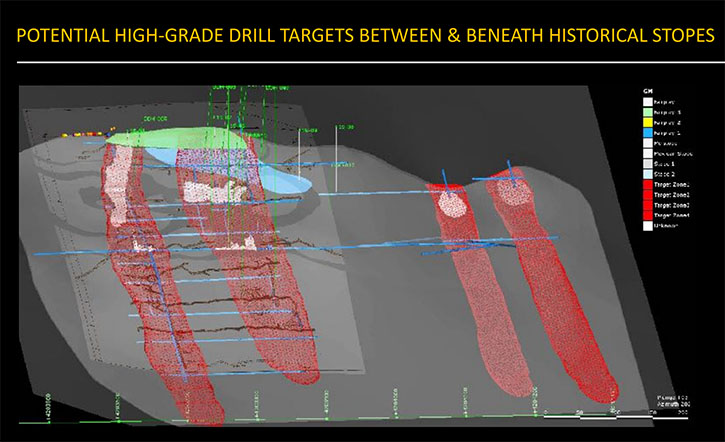Select the Stope 2 light-blue legend swatch

point(648,174)
